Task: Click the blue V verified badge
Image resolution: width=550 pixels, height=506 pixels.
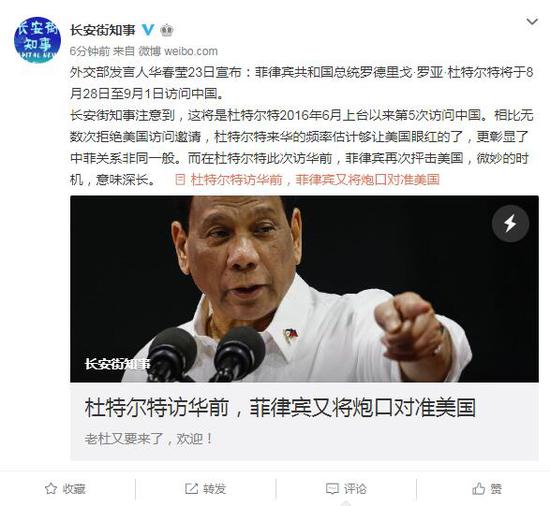Action: coord(148,30)
